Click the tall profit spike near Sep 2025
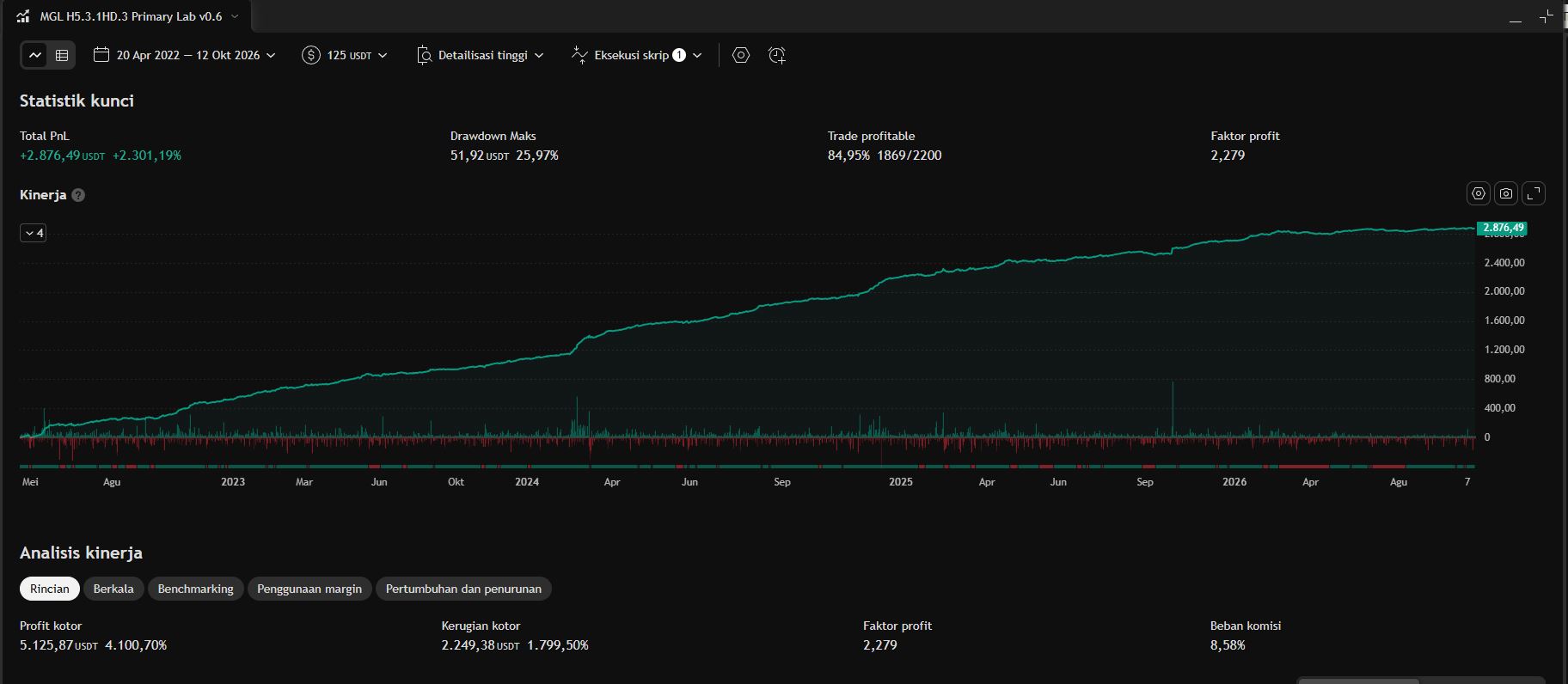The height and width of the screenshot is (684, 1568). pyautogui.click(x=1172, y=408)
